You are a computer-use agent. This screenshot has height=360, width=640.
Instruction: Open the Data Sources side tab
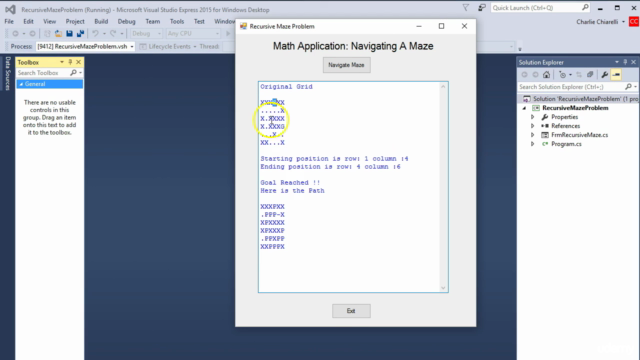8,73
